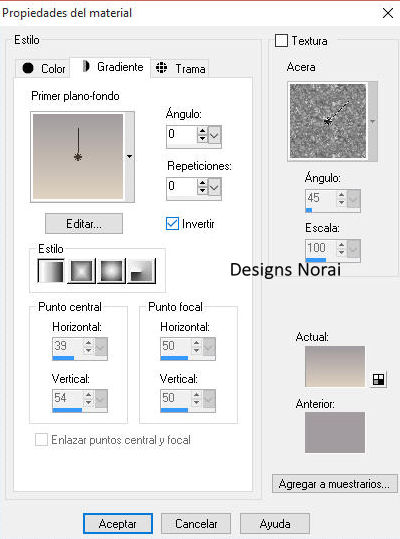The height and width of the screenshot is (539, 400).
Task: Click the Anterior color swatch
Action: [x=335, y=432]
